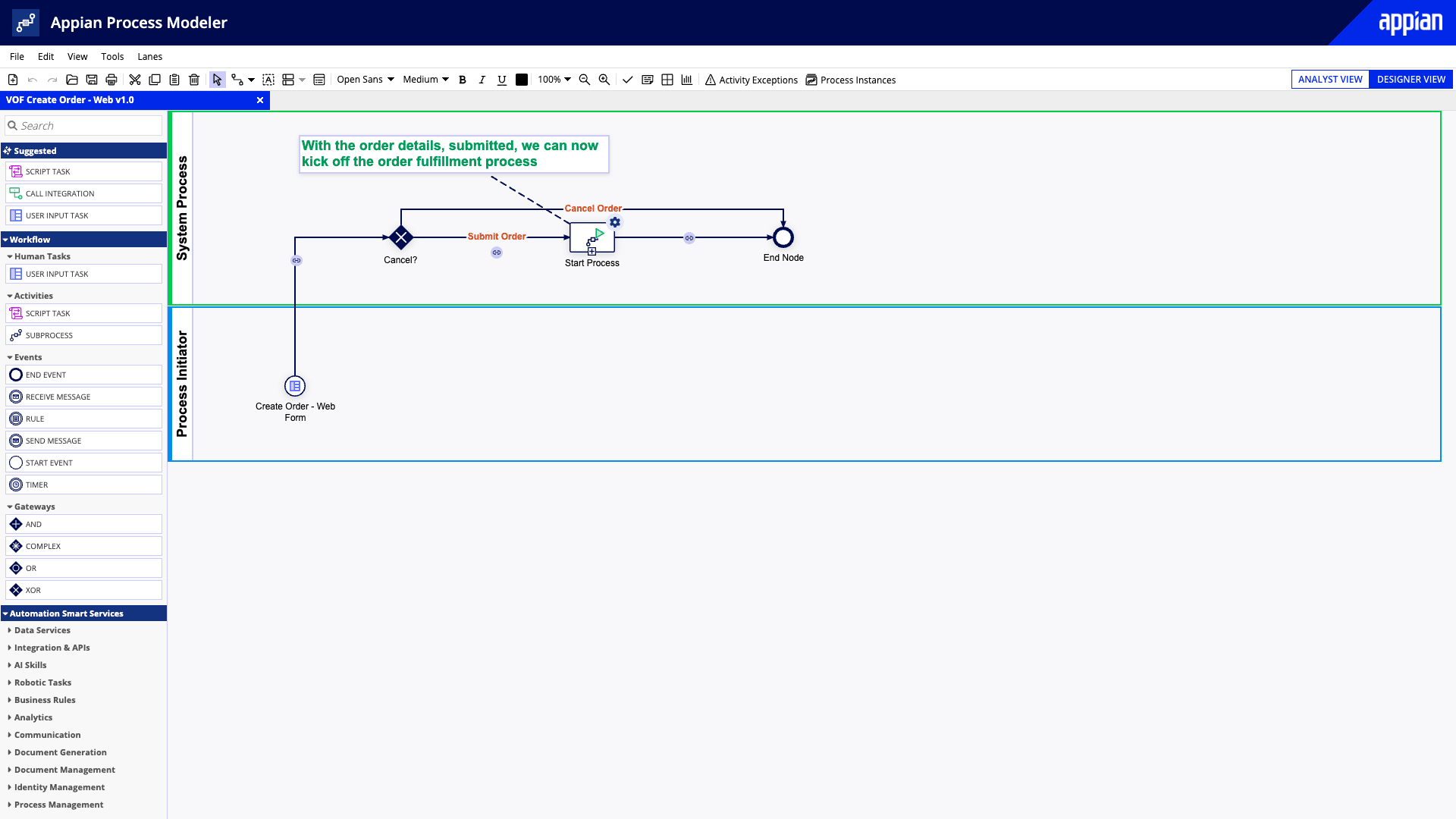Copy selected nodes with copy icon
This screenshot has width=1456, height=819.
[155, 80]
